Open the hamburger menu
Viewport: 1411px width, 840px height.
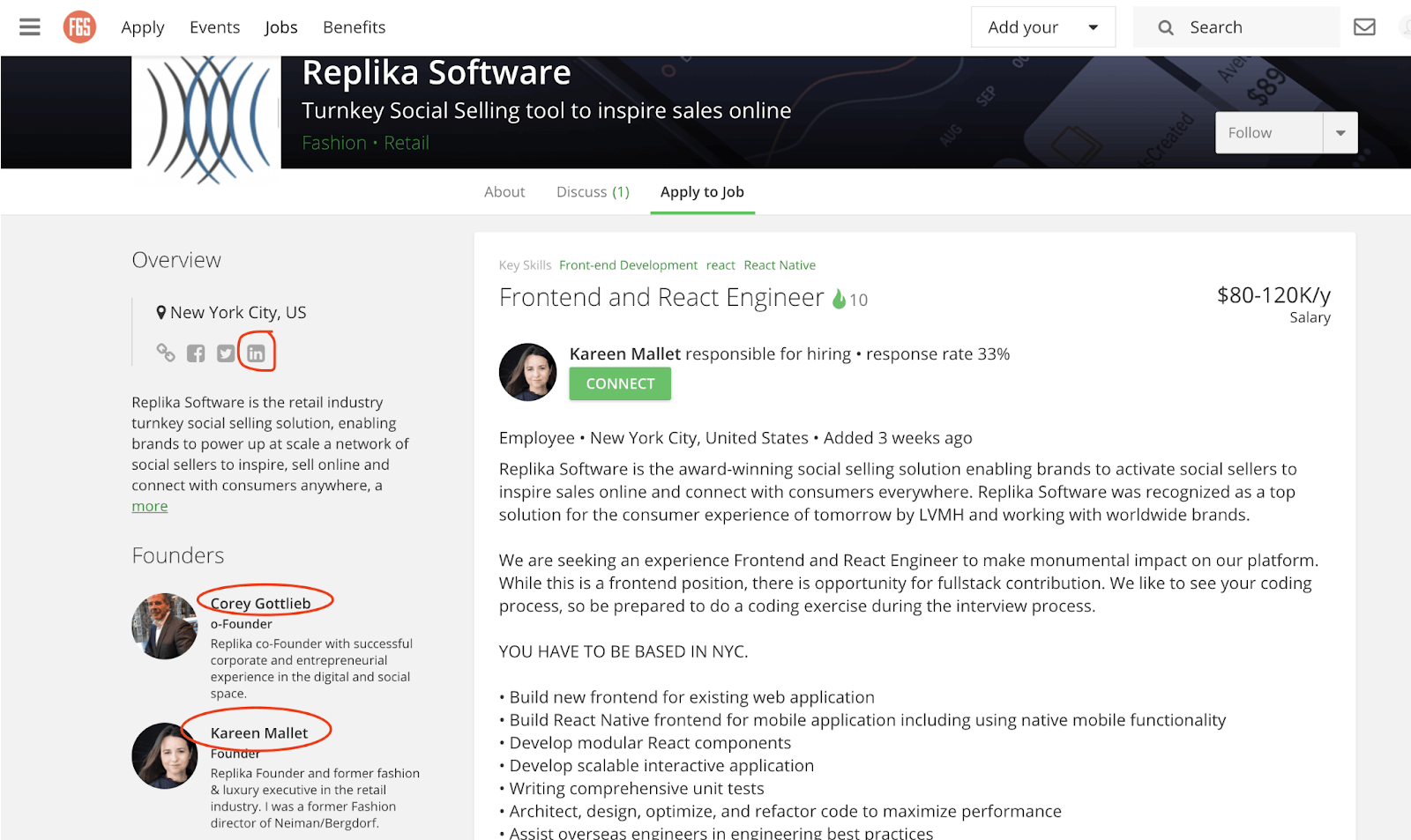30,27
